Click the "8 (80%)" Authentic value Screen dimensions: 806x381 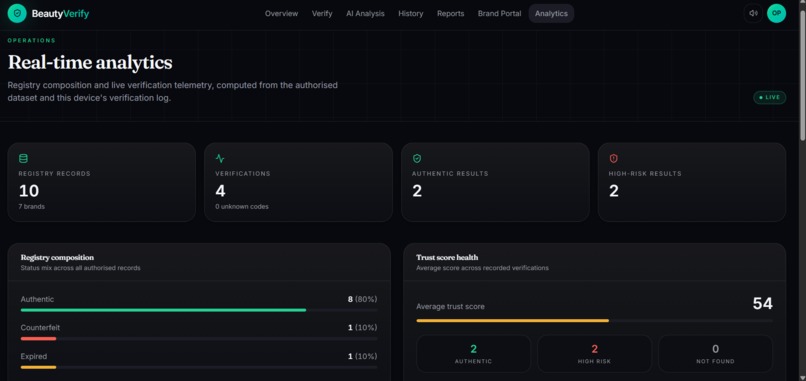[x=362, y=299]
